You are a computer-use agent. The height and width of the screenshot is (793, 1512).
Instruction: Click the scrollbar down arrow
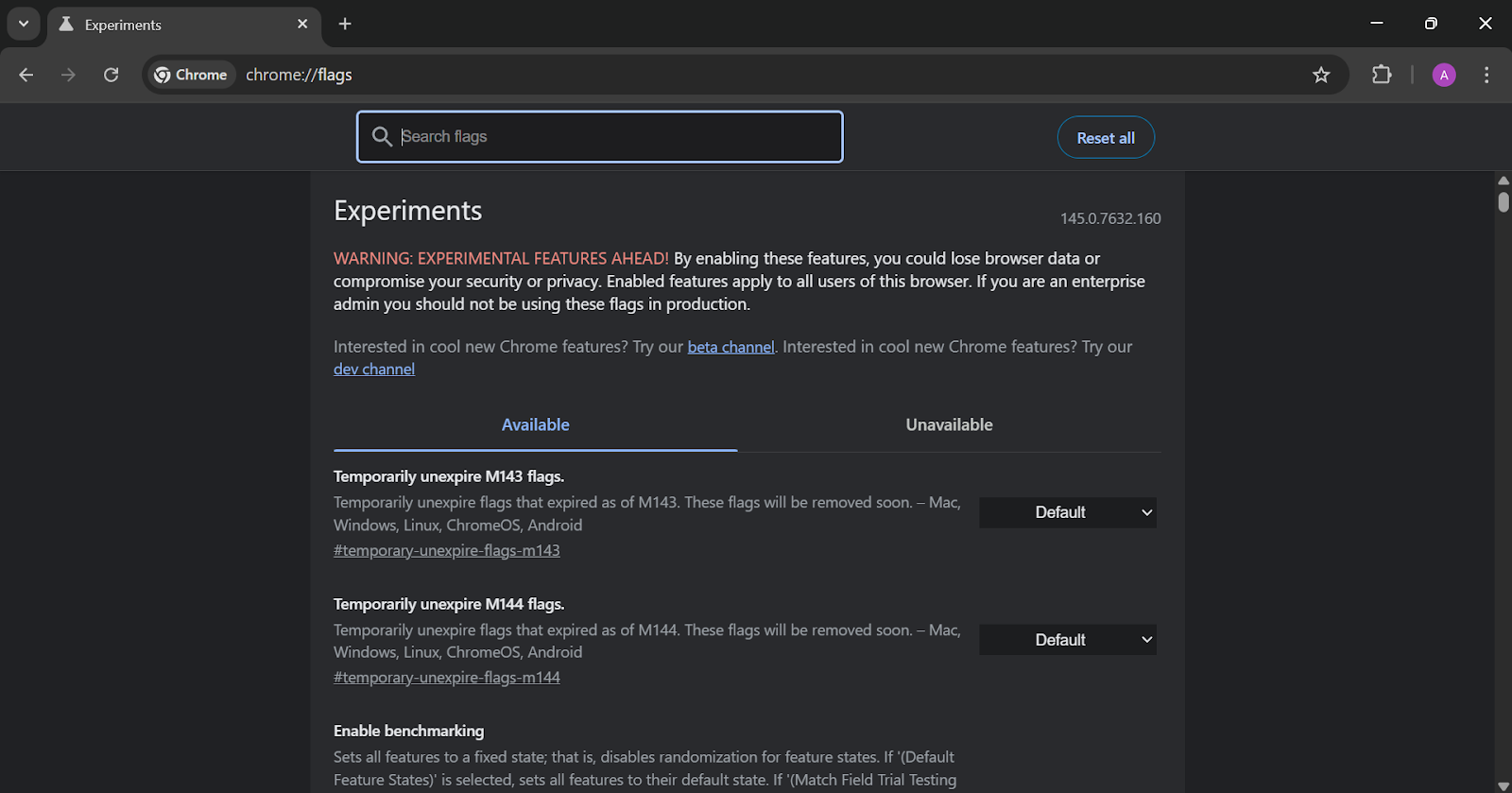click(x=1503, y=785)
